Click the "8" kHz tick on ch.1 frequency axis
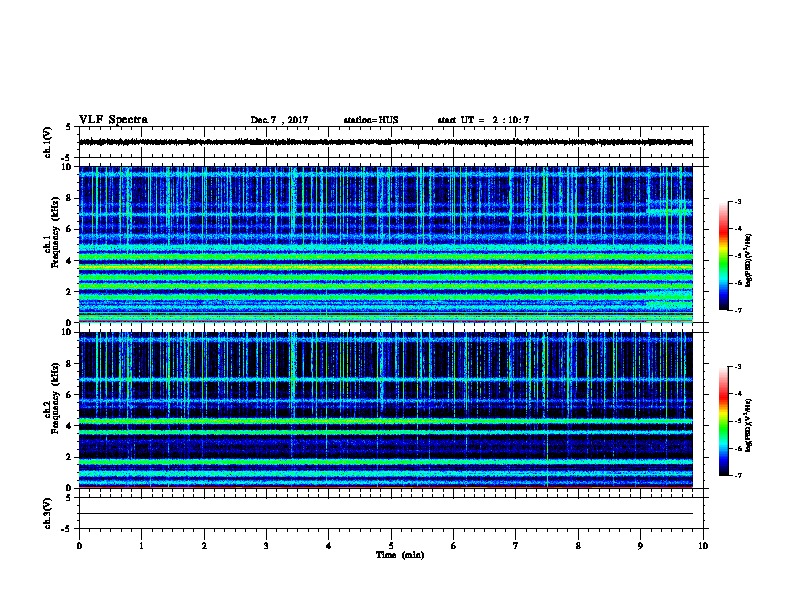This screenshot has width=792, height=612. pos(70,198)
